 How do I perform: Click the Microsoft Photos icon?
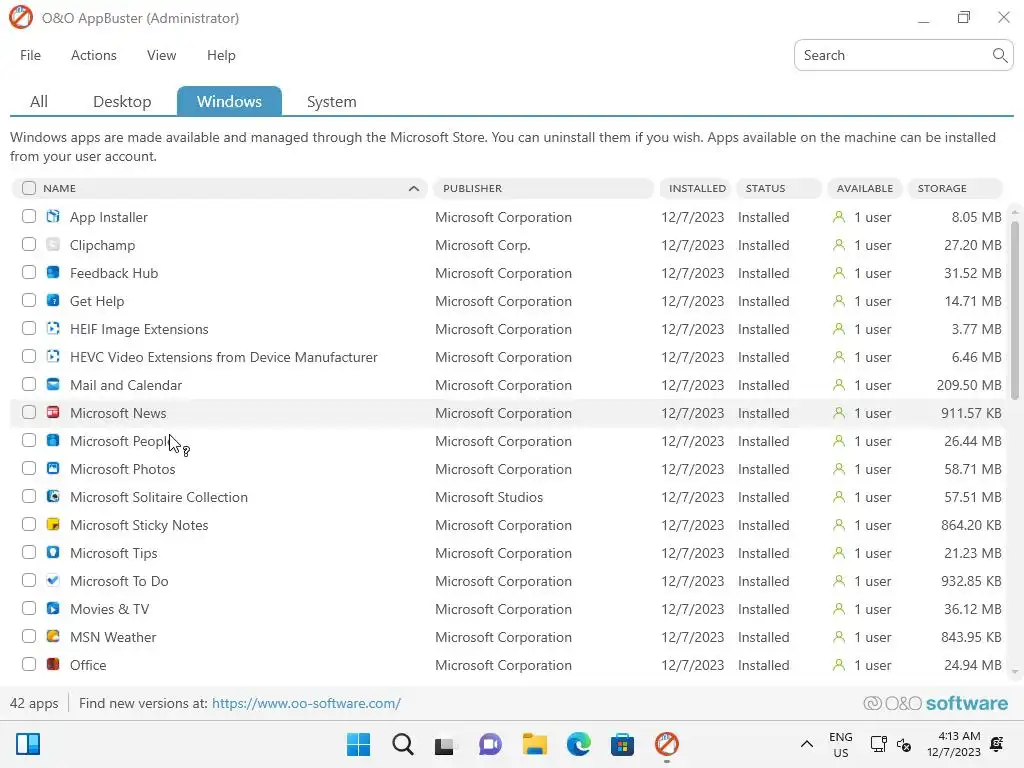click(x=53, y=468)
